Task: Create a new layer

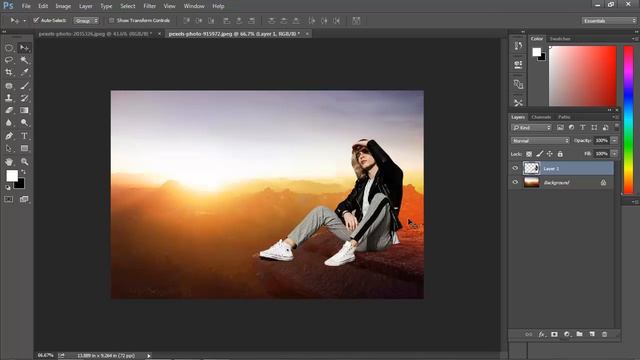Action: point(592,334)
